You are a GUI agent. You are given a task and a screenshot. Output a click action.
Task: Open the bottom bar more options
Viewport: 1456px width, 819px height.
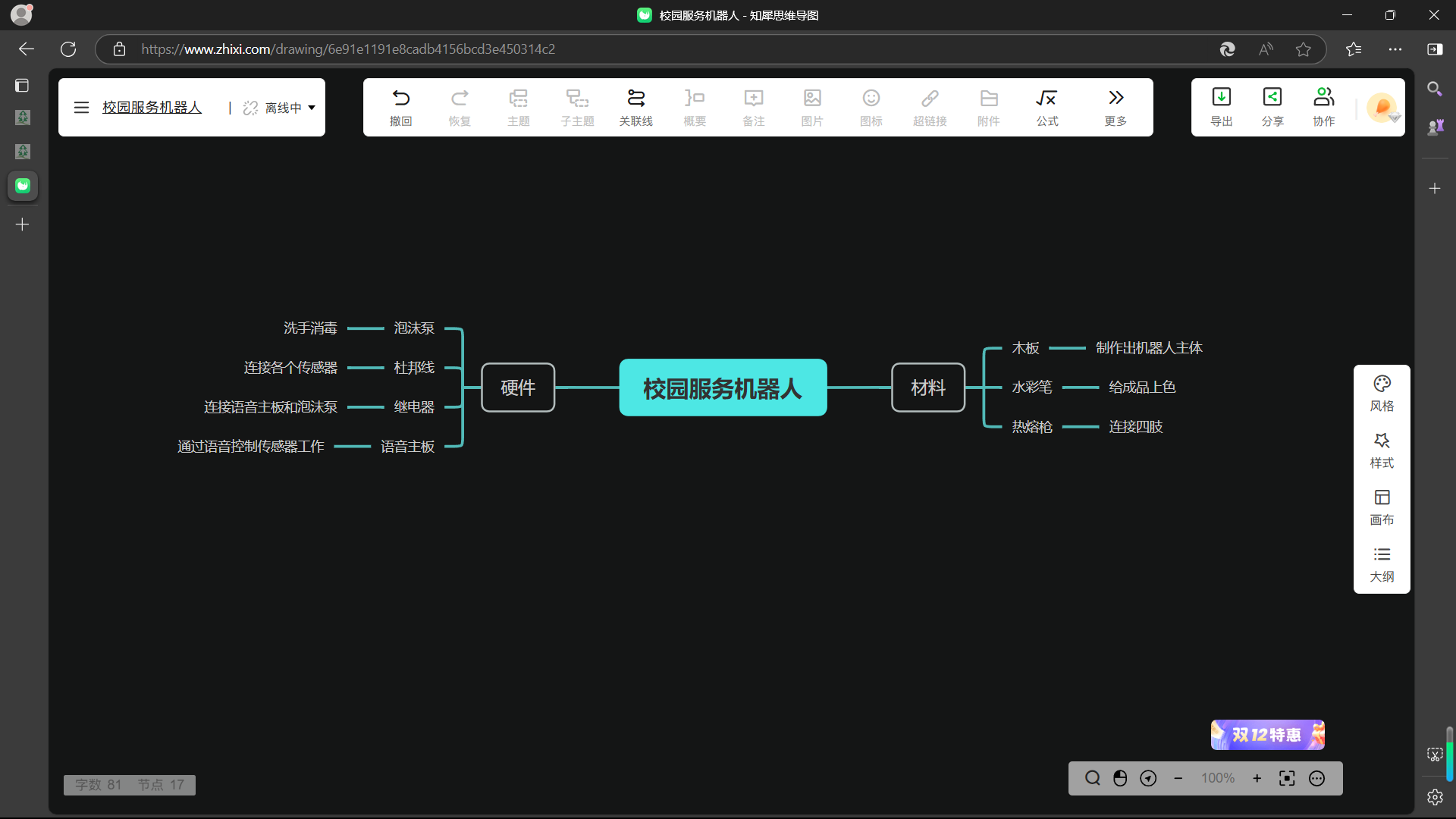1317,778
